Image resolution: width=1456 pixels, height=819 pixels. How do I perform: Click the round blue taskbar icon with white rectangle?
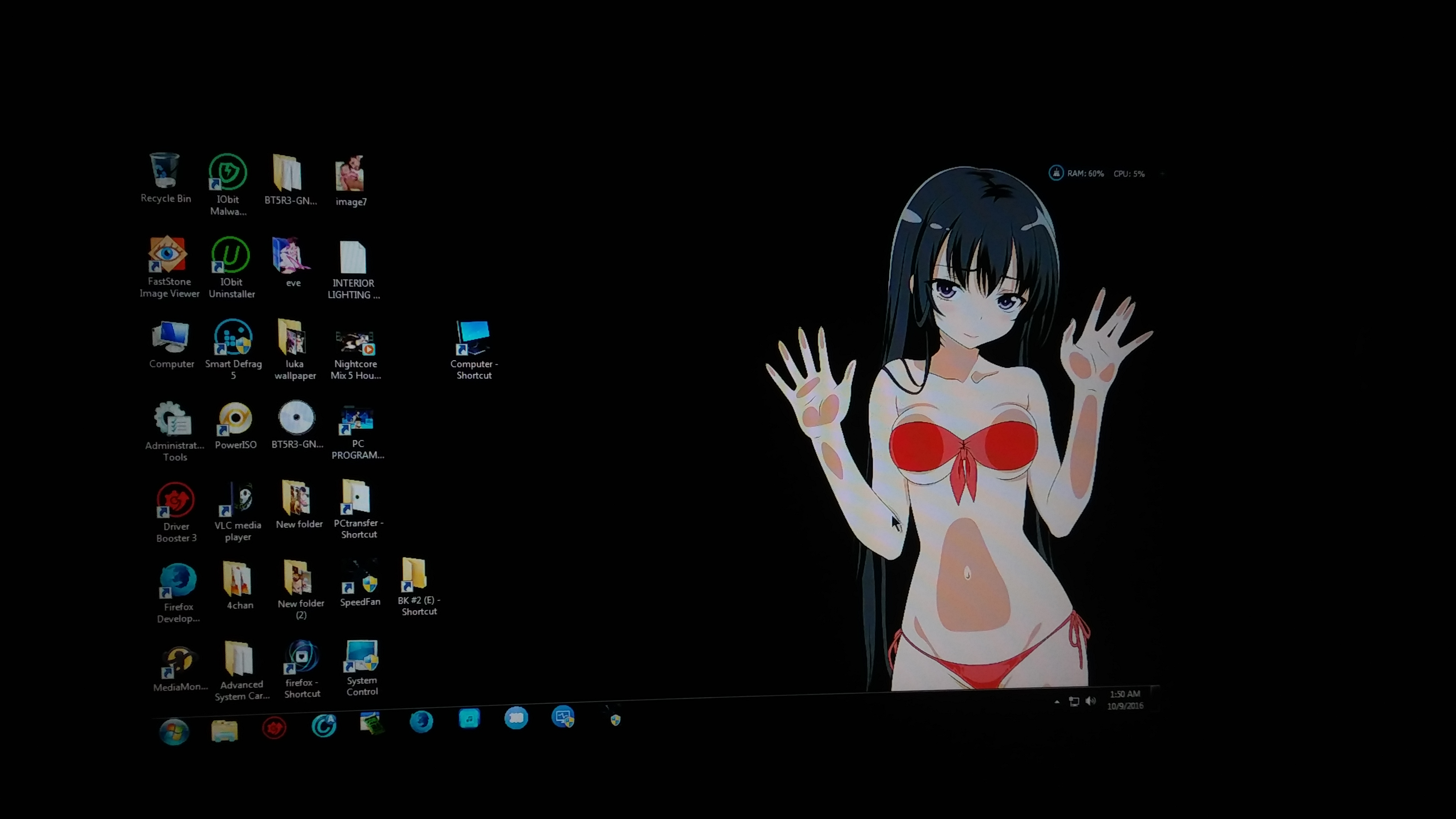(516, 718)
